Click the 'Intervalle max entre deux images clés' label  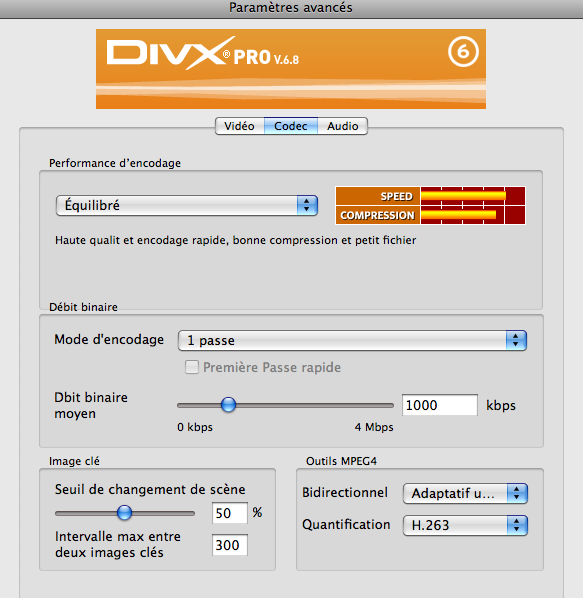(117, 545)
